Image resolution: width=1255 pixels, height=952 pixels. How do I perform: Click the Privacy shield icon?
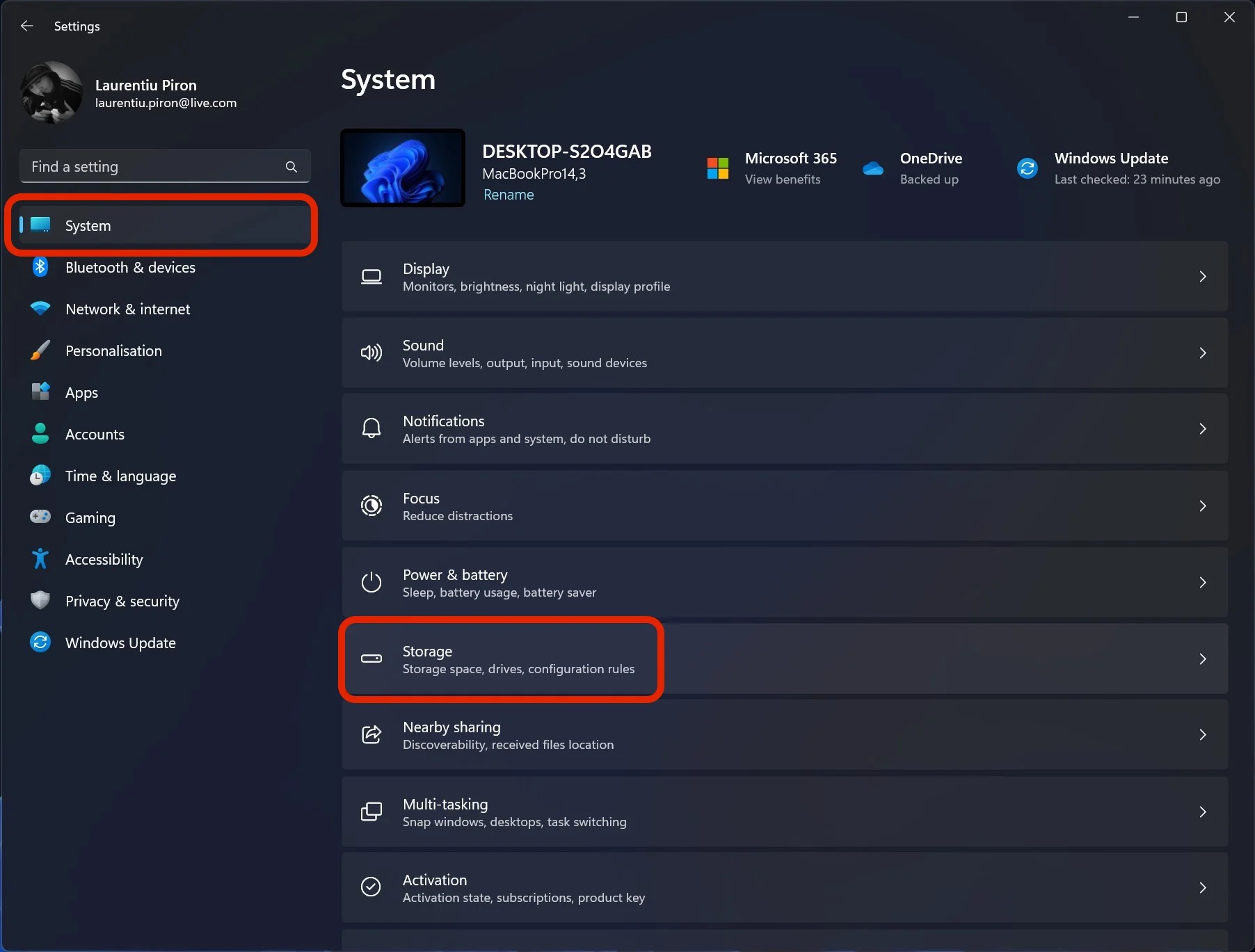[x=40, y=600]
